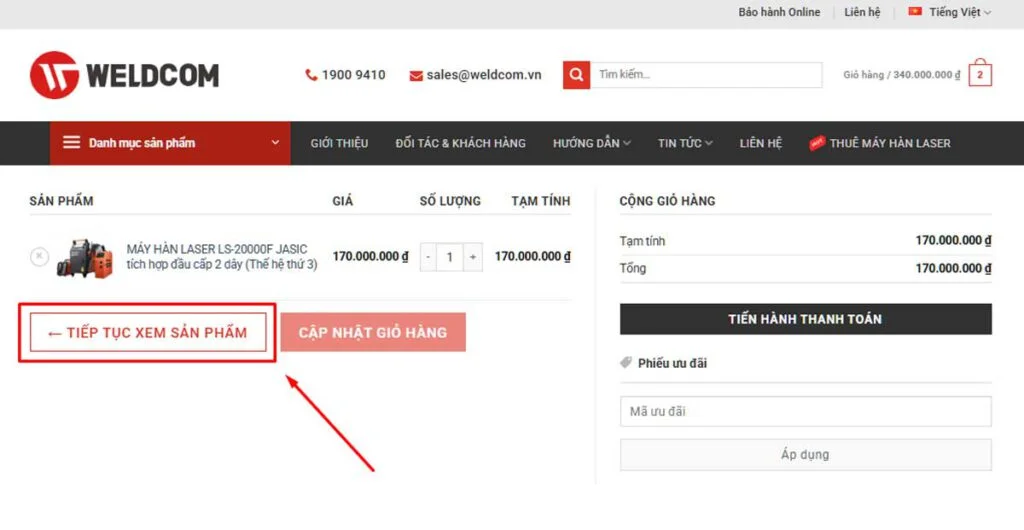Click the Áp dụng coupon button
This screenshot has width=1024, height=530.
805,454
